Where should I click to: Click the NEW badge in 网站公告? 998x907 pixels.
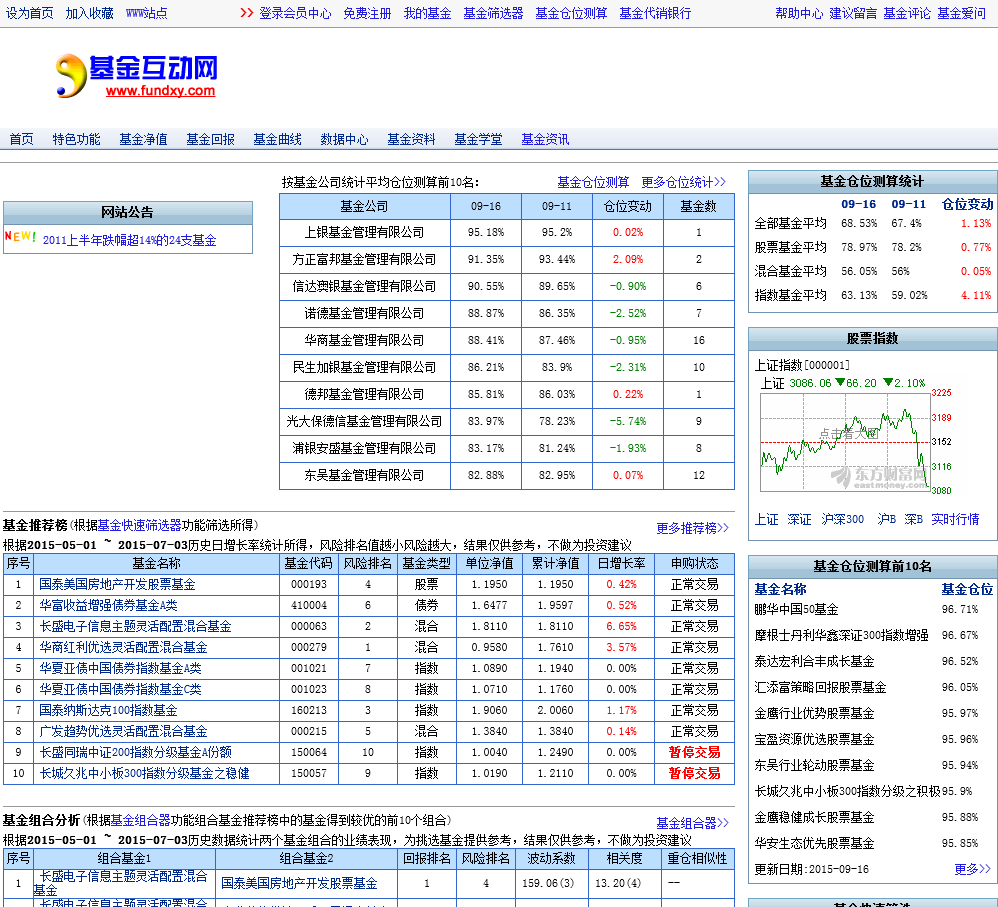tap(20, 236)
